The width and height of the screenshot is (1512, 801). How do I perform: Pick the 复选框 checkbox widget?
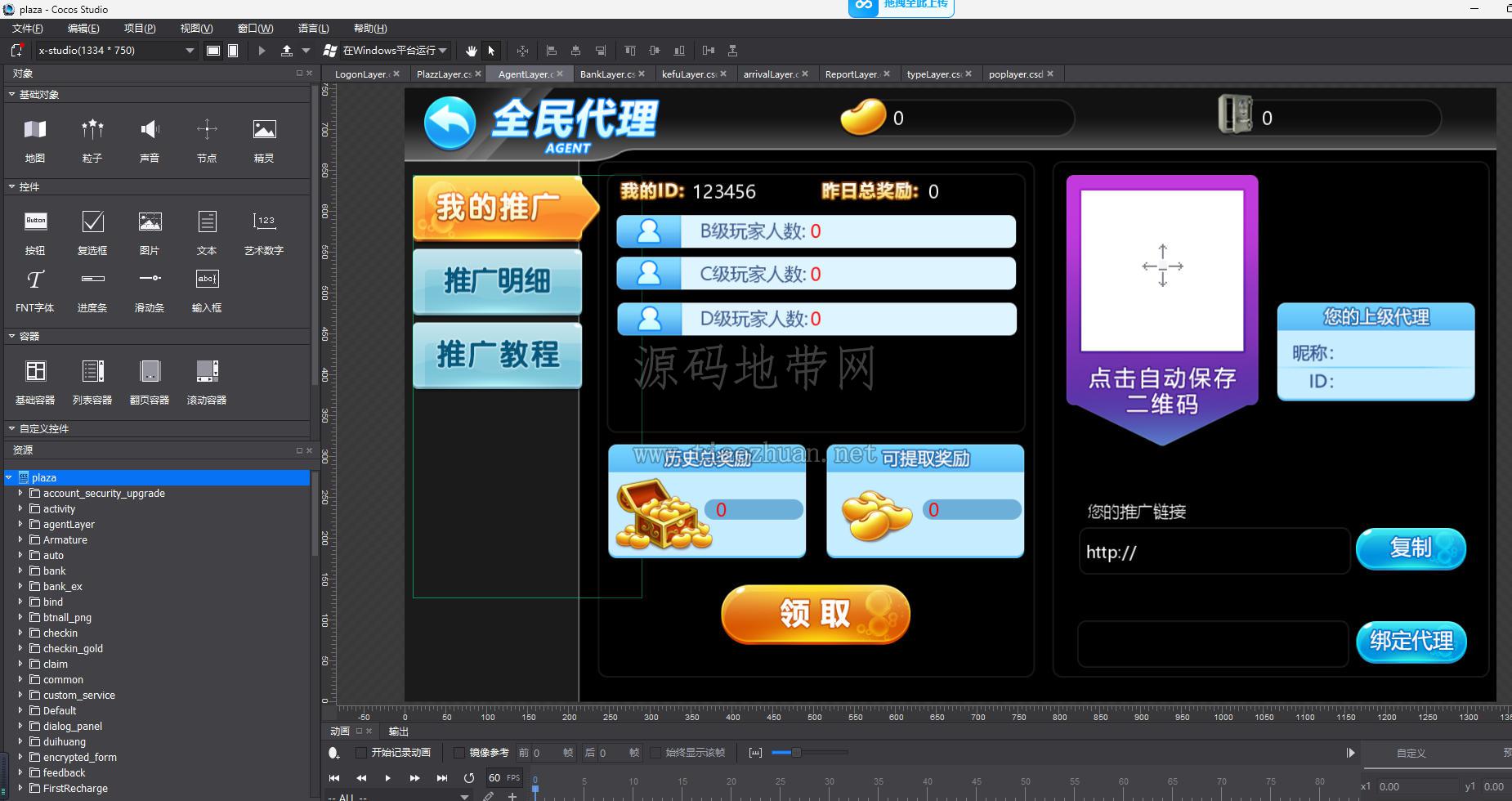[x=92, y=222]
